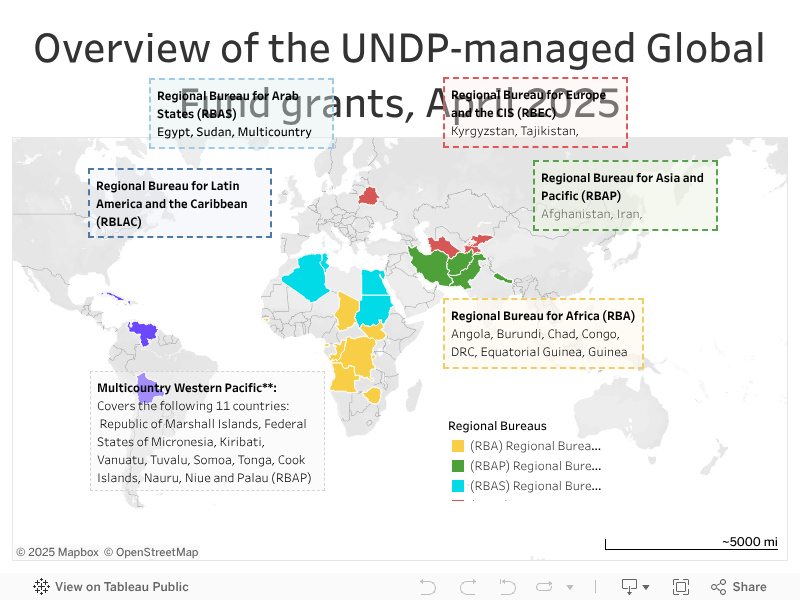Click the Tableau logo icon
This screenshot has height=600, width=800.
42,587
